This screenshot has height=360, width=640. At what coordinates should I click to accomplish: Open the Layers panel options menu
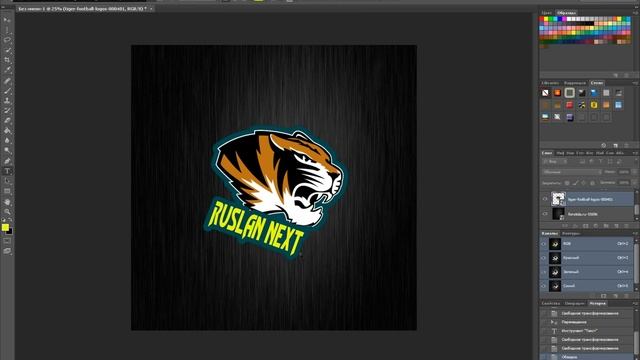[635, 153]
